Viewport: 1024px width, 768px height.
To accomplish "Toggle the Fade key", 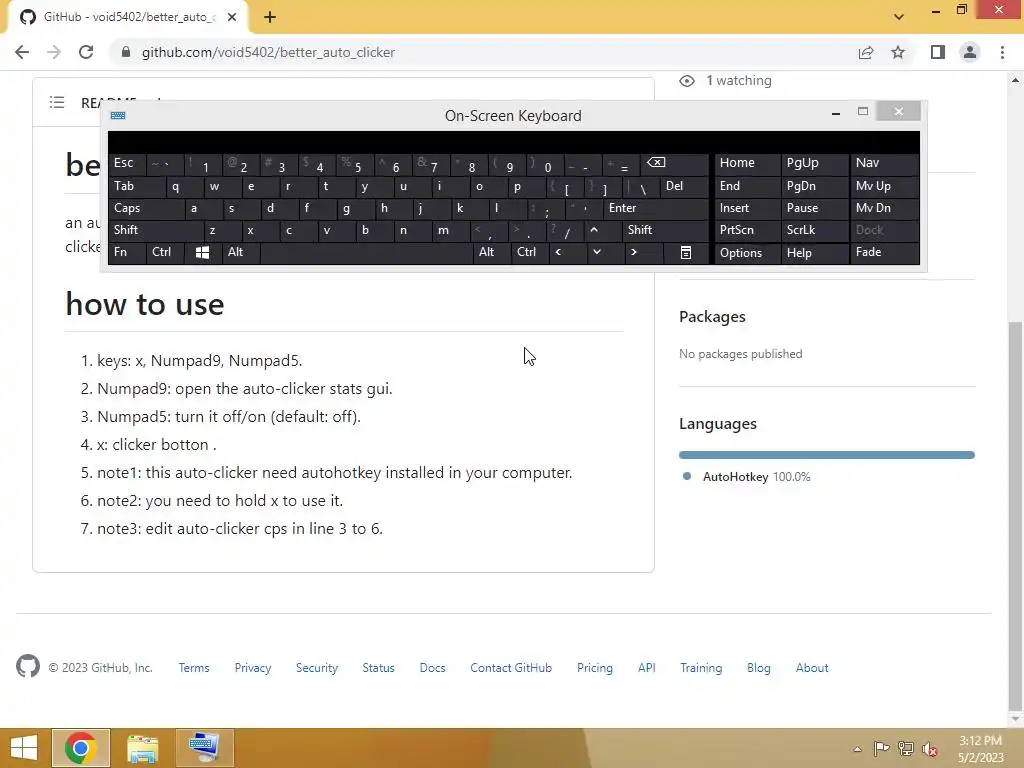I will tap(884, 253).
